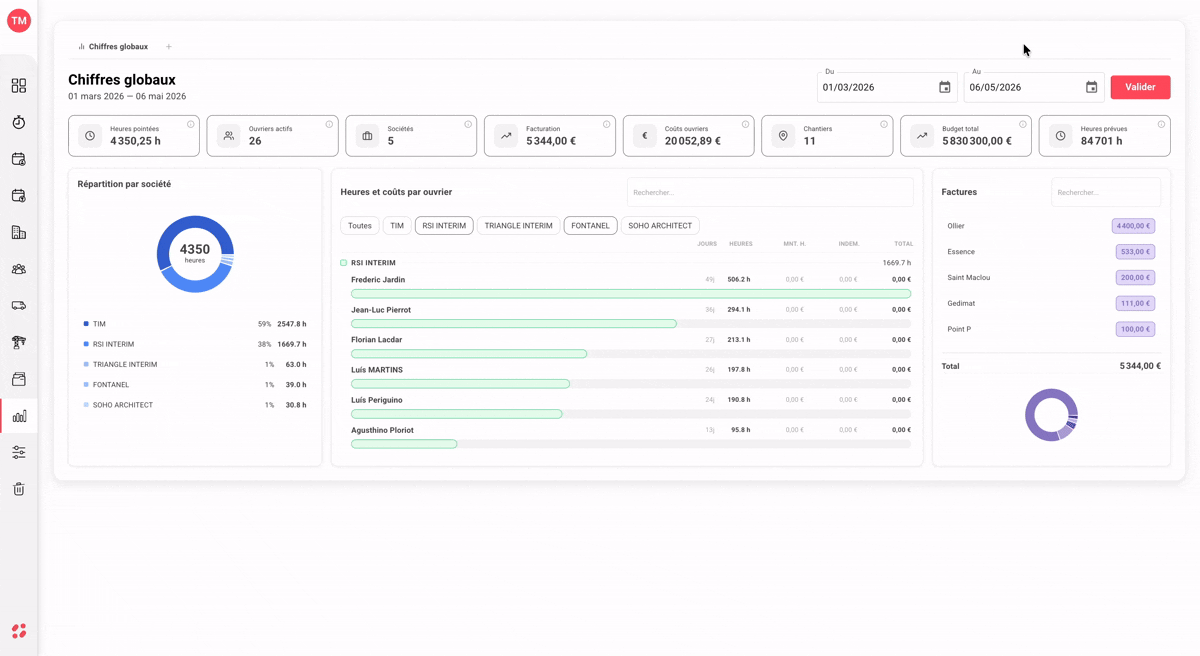Toggle the TRIANGLE INTERIM filter chip

pos(518,226)
